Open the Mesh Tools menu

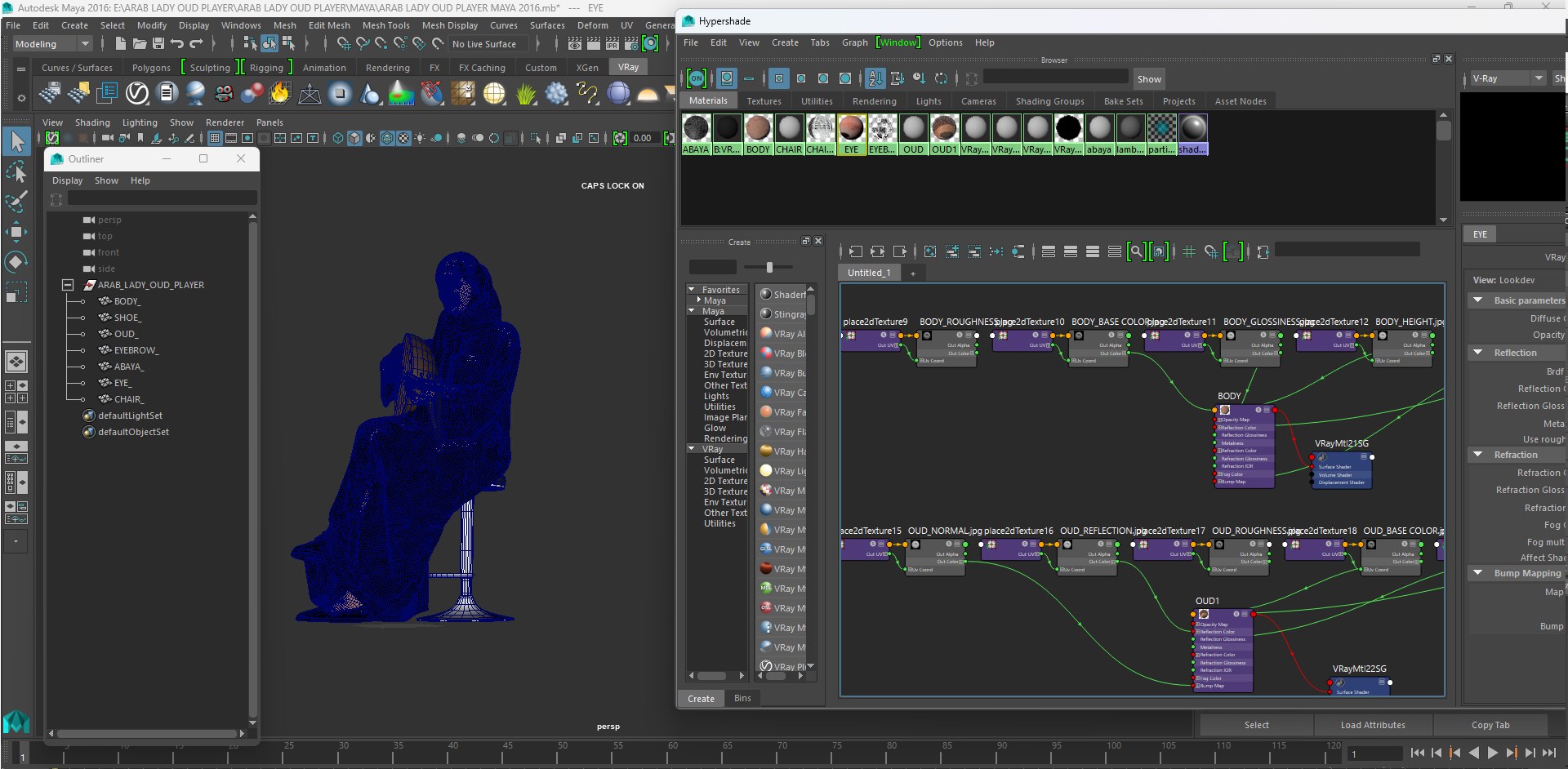(x=385, y=25)
